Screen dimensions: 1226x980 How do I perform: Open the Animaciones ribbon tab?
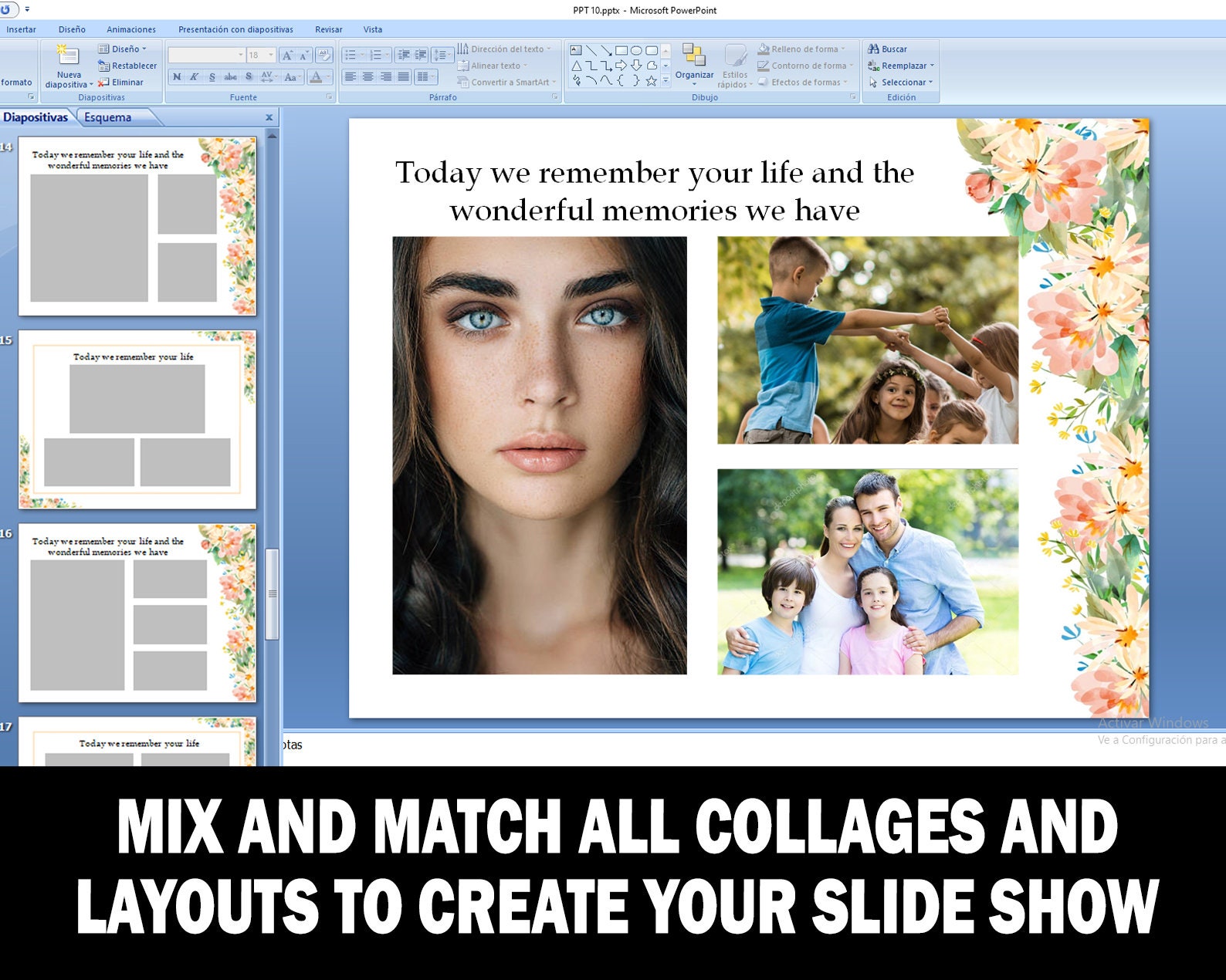coord(131,29)
